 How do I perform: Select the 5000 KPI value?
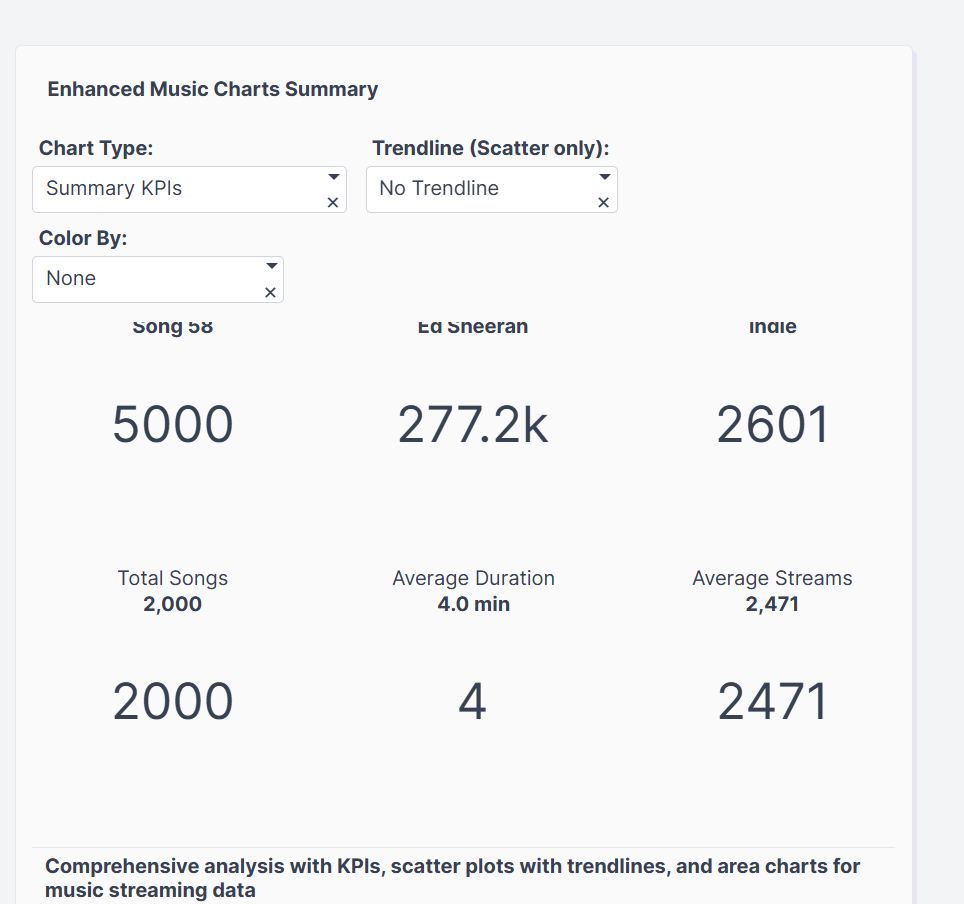tap(173, 425)
